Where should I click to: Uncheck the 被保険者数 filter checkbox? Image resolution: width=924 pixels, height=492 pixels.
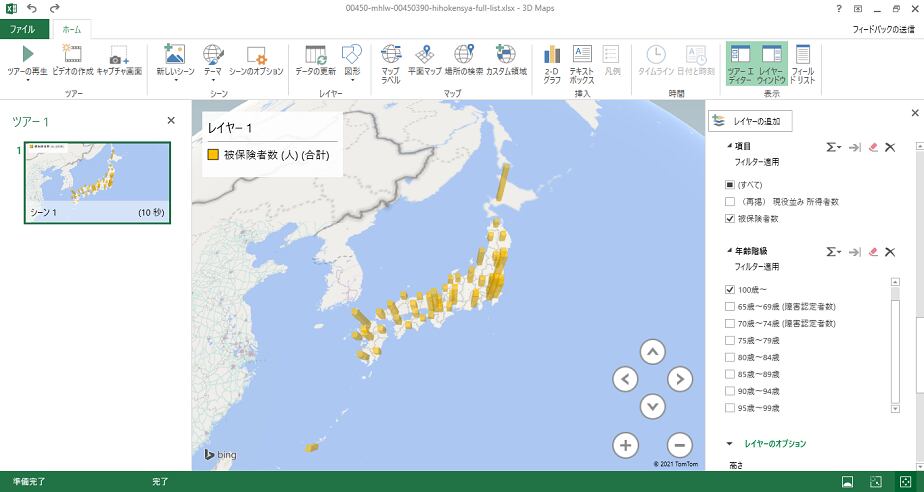731,218
